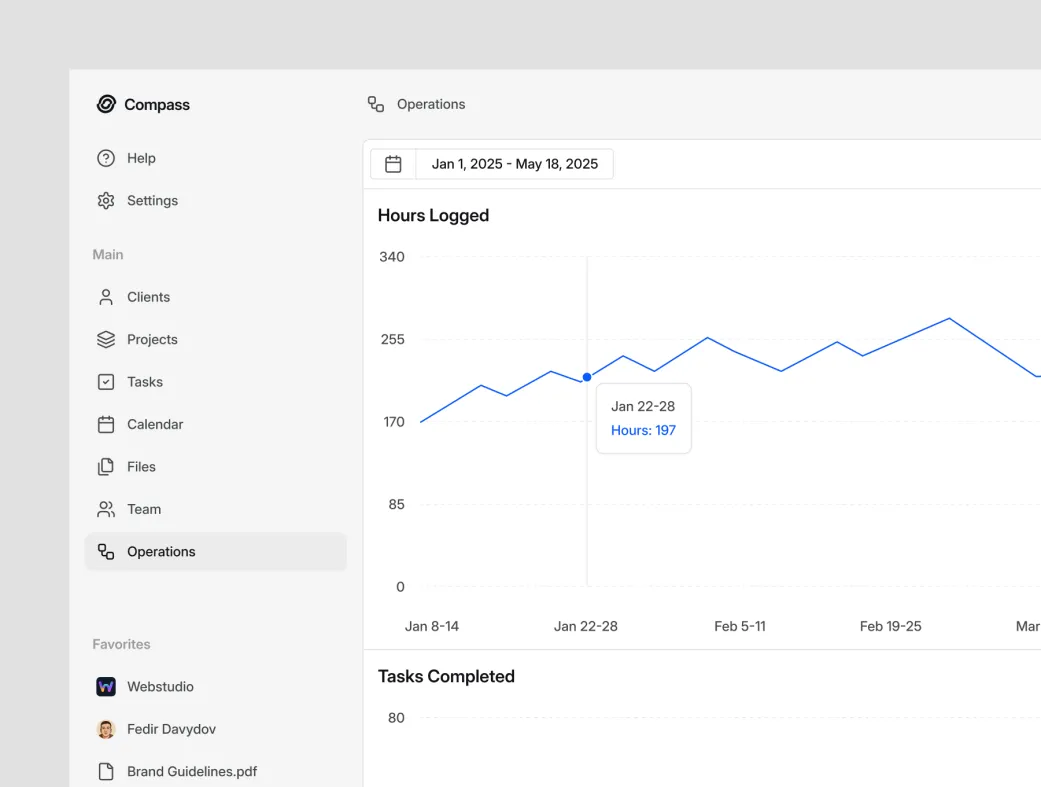The image size is (1041, 787).
Task: Open Help via question mark icon
Action: click(x=106, y=158)
